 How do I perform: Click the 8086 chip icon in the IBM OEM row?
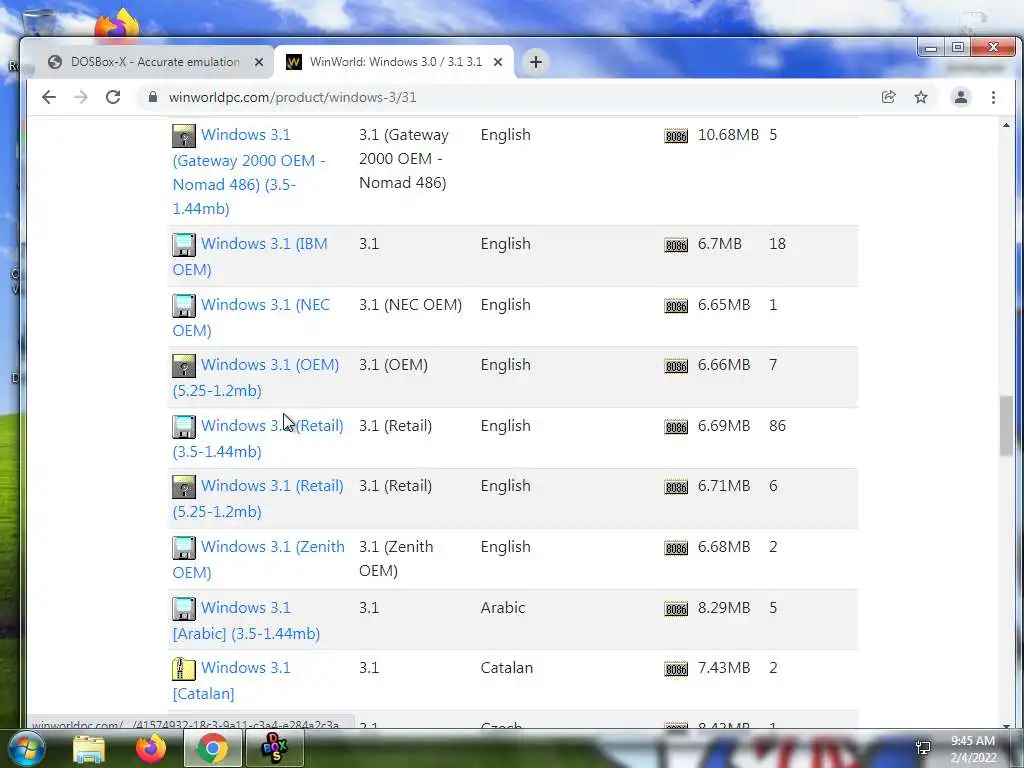[676, 246]
